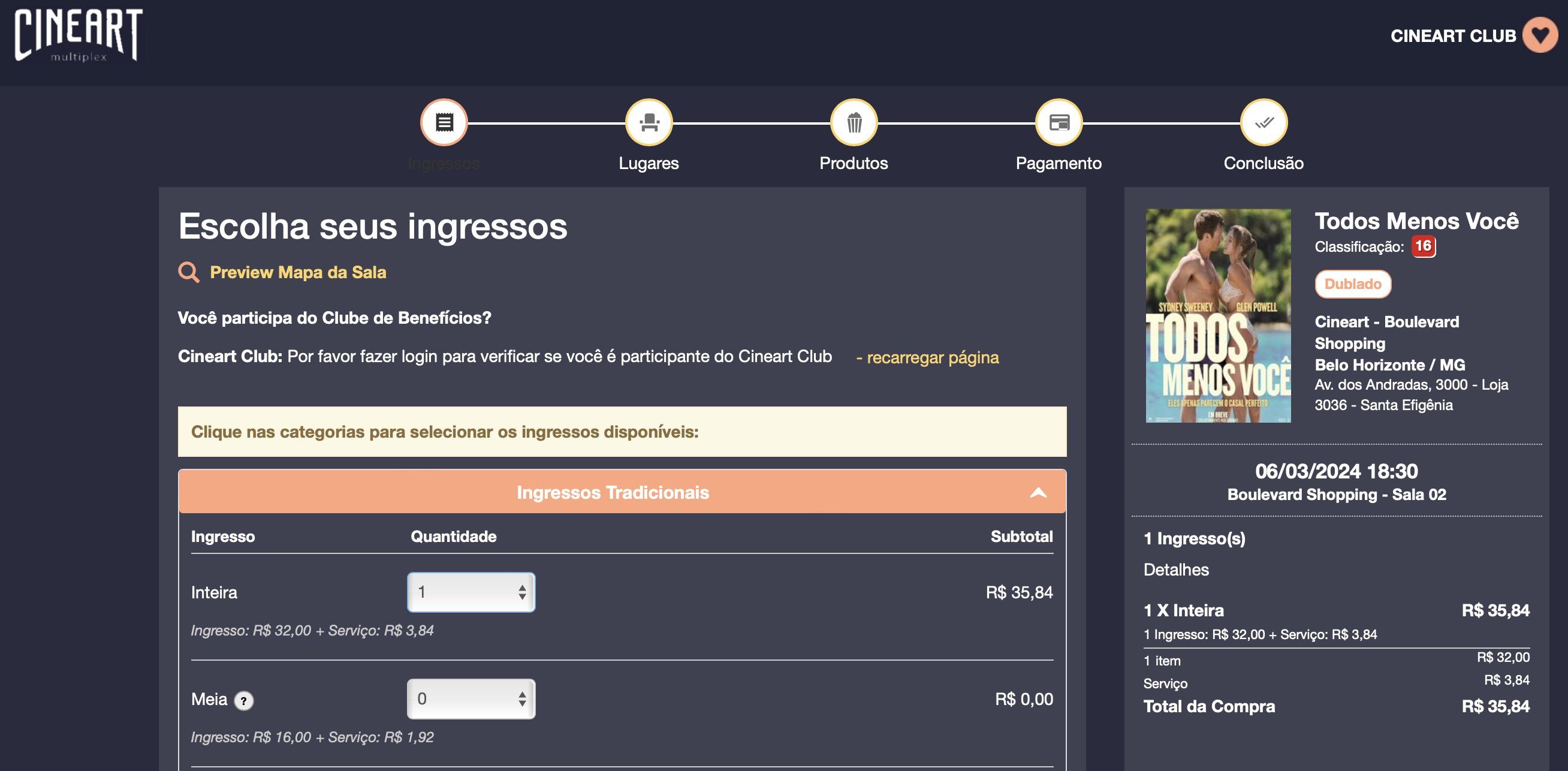Image resolution: width=1568 pixels, height=771 pixels.
Task: Click Ingresso column header
Action: [223, 537]
